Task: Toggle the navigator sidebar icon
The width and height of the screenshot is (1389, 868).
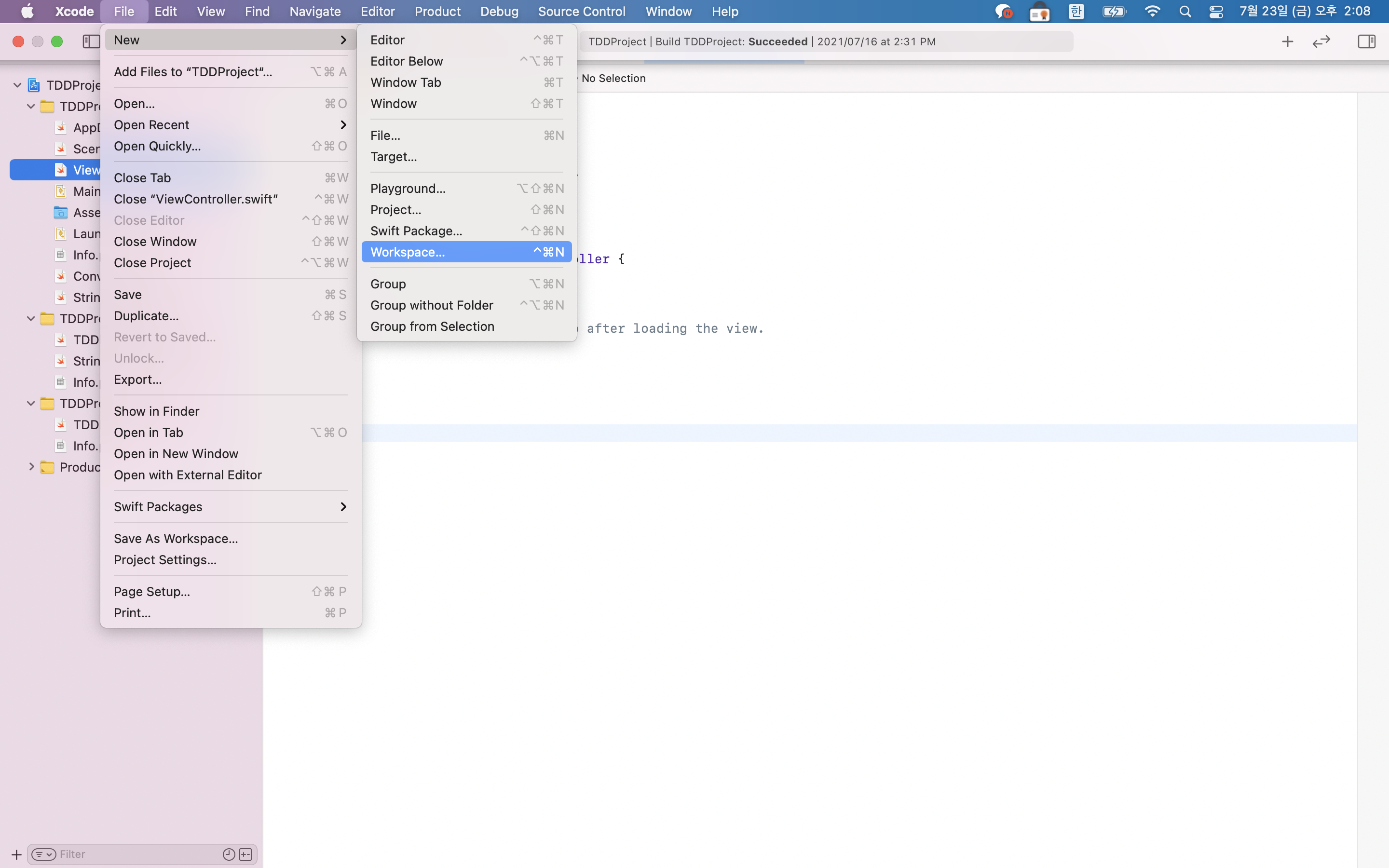Action: pyautogui.click(x=91, y=41)
